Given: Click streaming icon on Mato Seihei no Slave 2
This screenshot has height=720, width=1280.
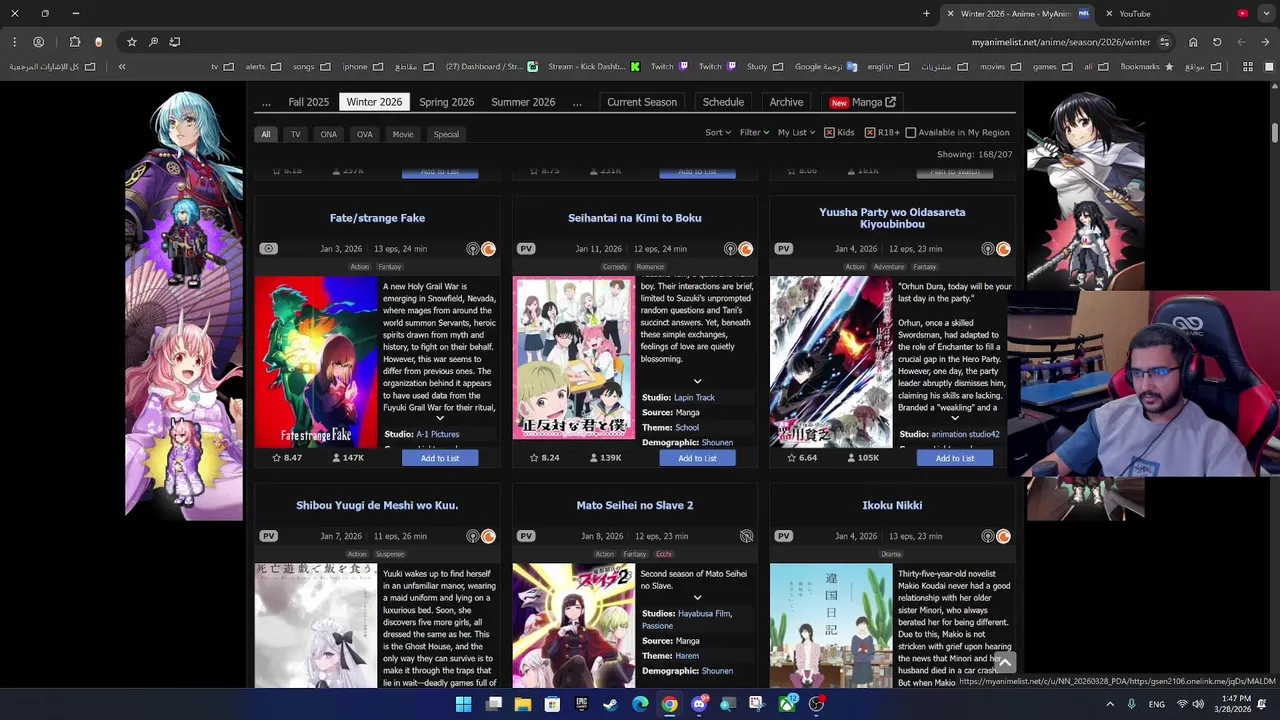Looking at the screenshot, I should (x=746, y=536).
